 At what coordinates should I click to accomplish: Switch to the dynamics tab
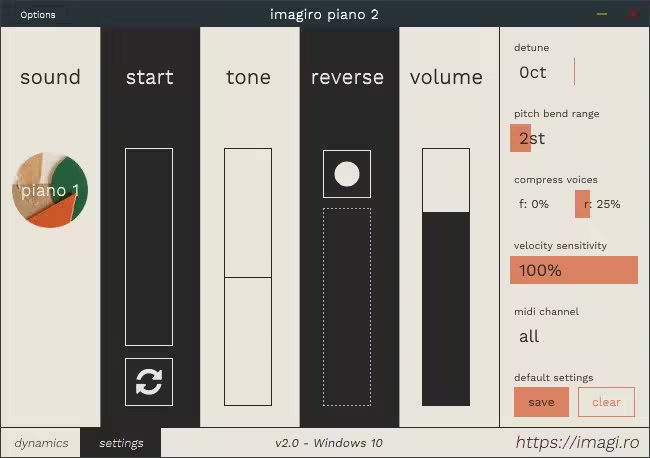click(x=41, y=443)
